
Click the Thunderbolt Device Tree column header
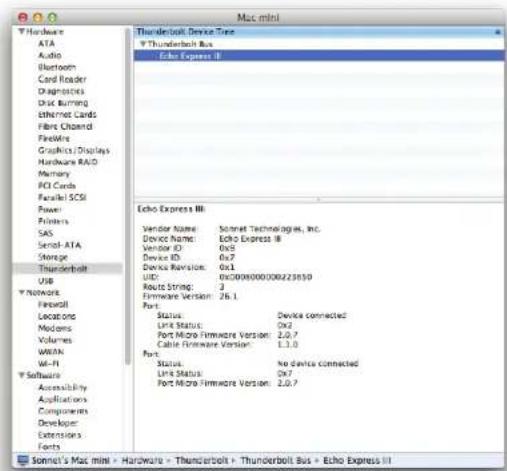pos(319,32)
